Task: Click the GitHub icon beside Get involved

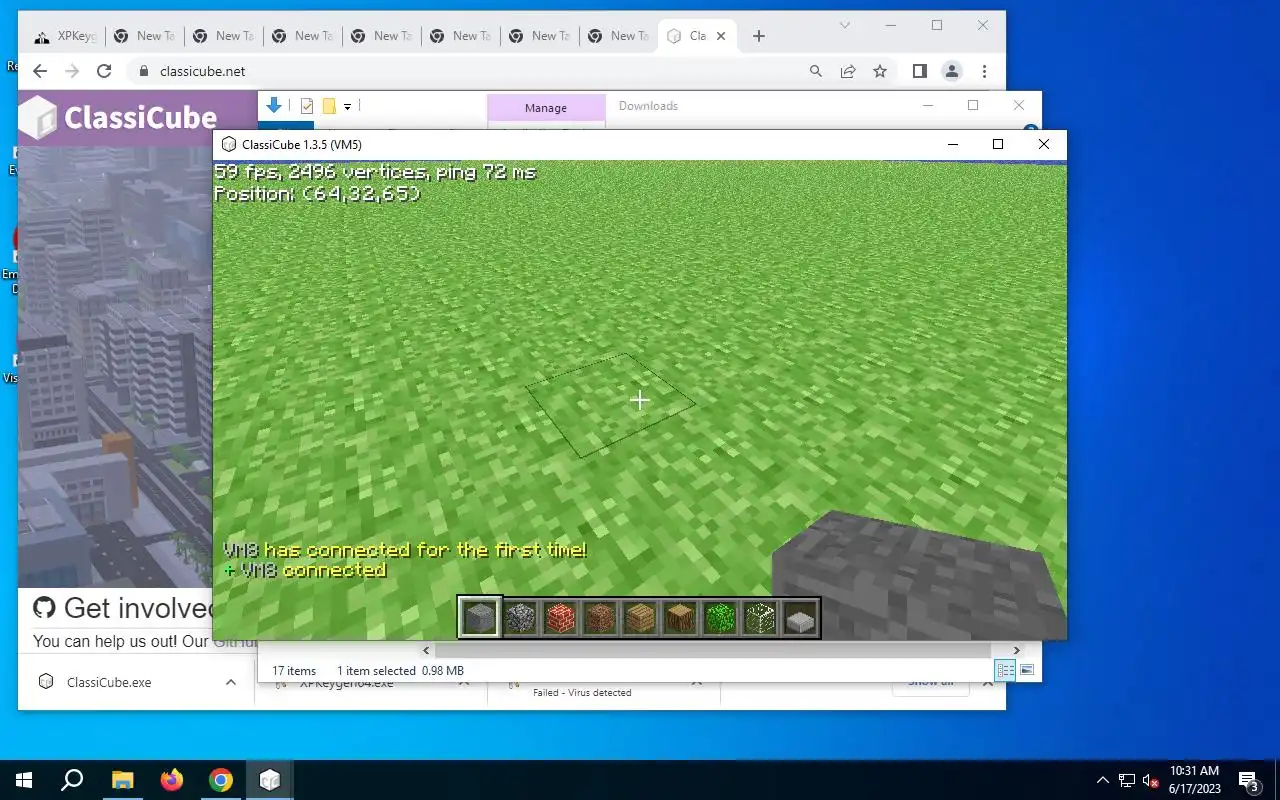Action: [x=44, y=607]
